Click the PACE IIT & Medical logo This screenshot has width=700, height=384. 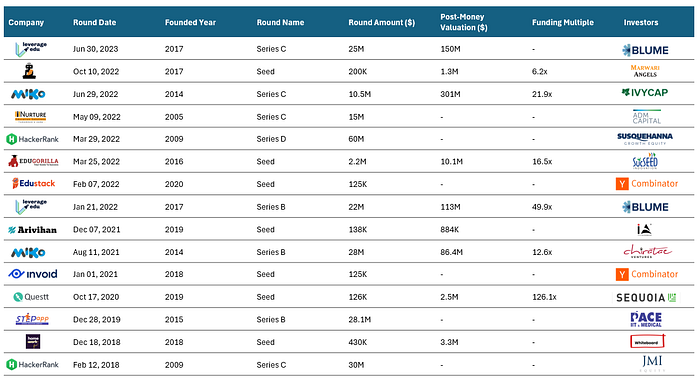646,319
